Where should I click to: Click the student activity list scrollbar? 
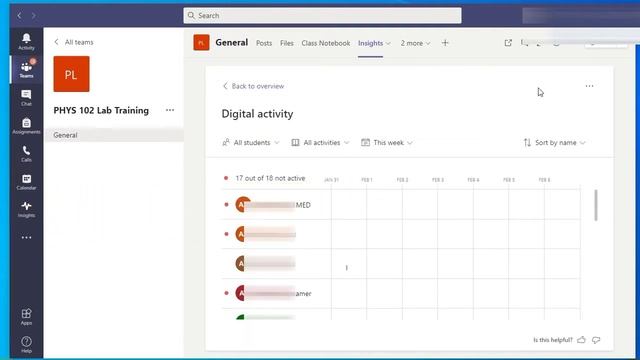click(596, 205)
